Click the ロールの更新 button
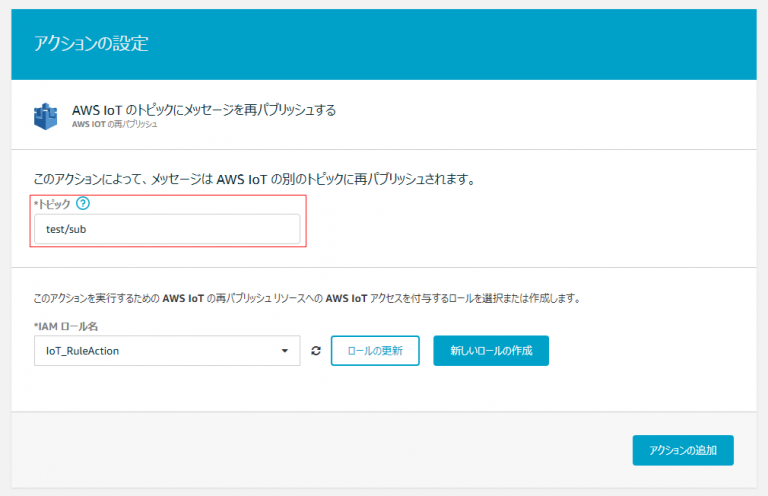This screenshot has height=496, width=768. pos(375,351)
